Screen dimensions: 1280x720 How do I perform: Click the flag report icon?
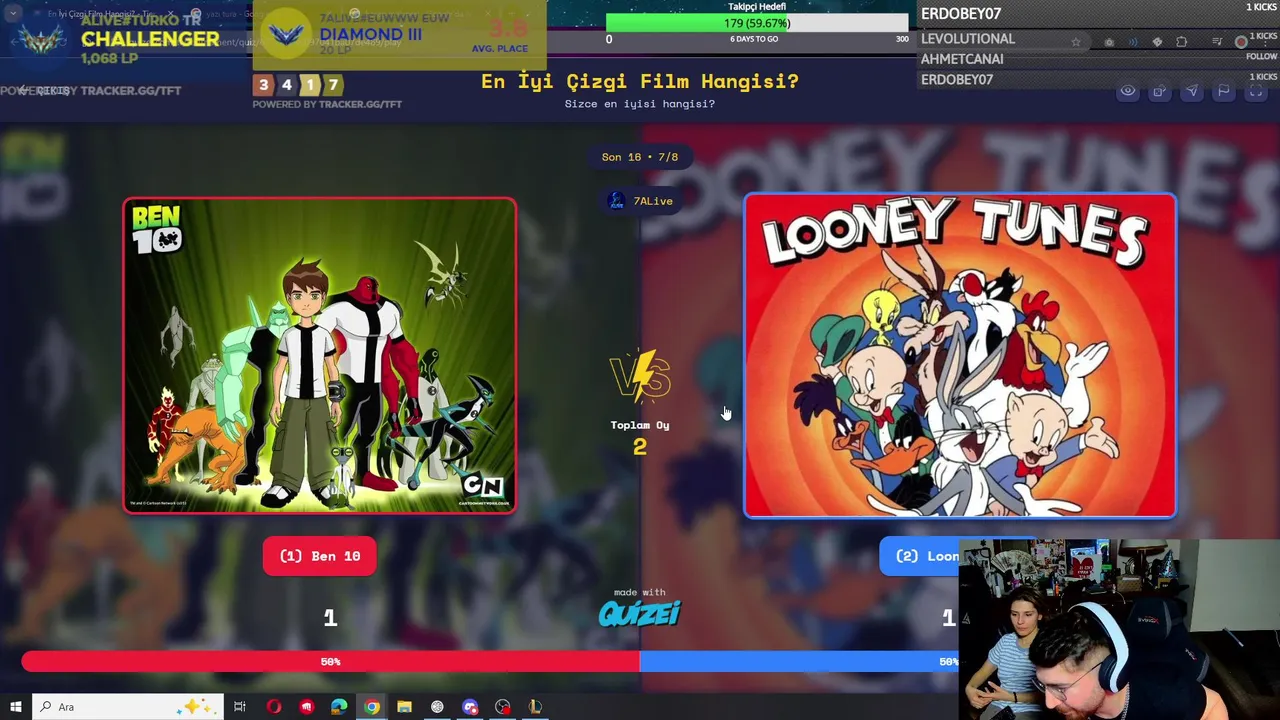click(1223, 91)
